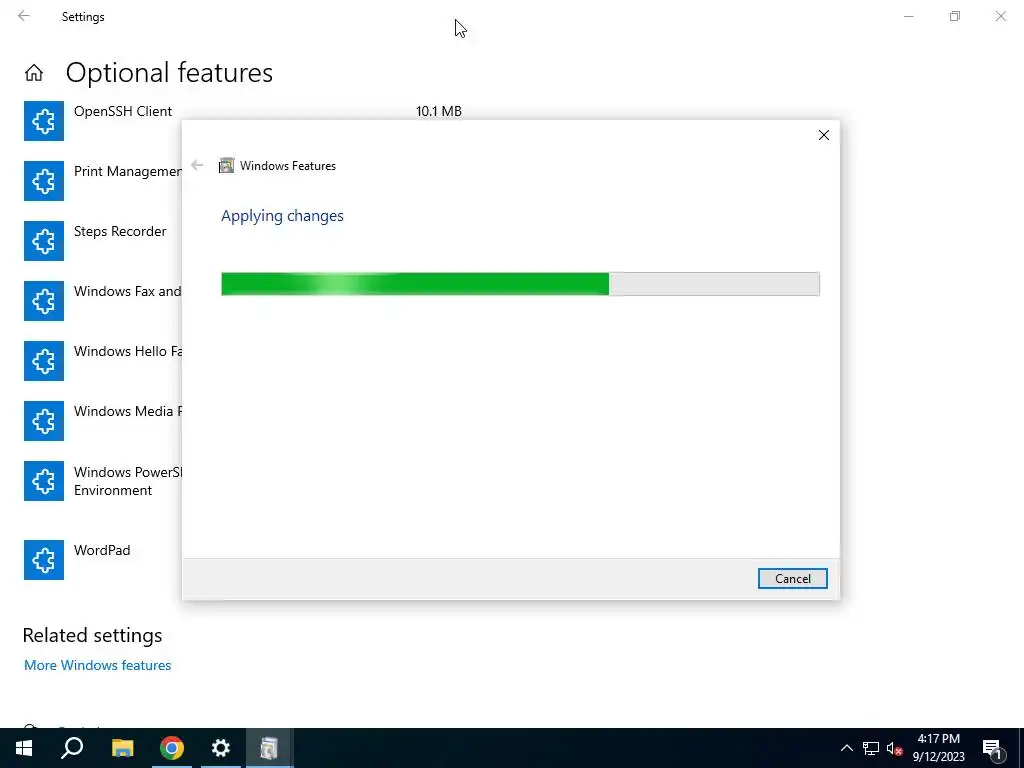Go to Settings home via house icon
The width and height of the screenshot is (1024, 768).
click(x=34, y=72)
